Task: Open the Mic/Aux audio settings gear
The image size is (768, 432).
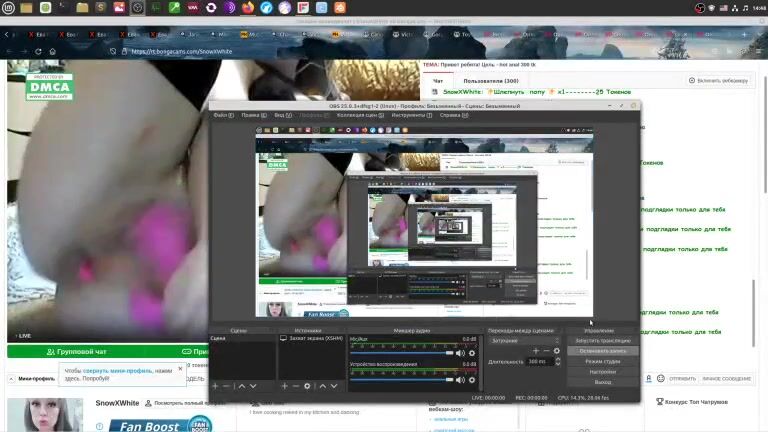Action: (471, 353)
